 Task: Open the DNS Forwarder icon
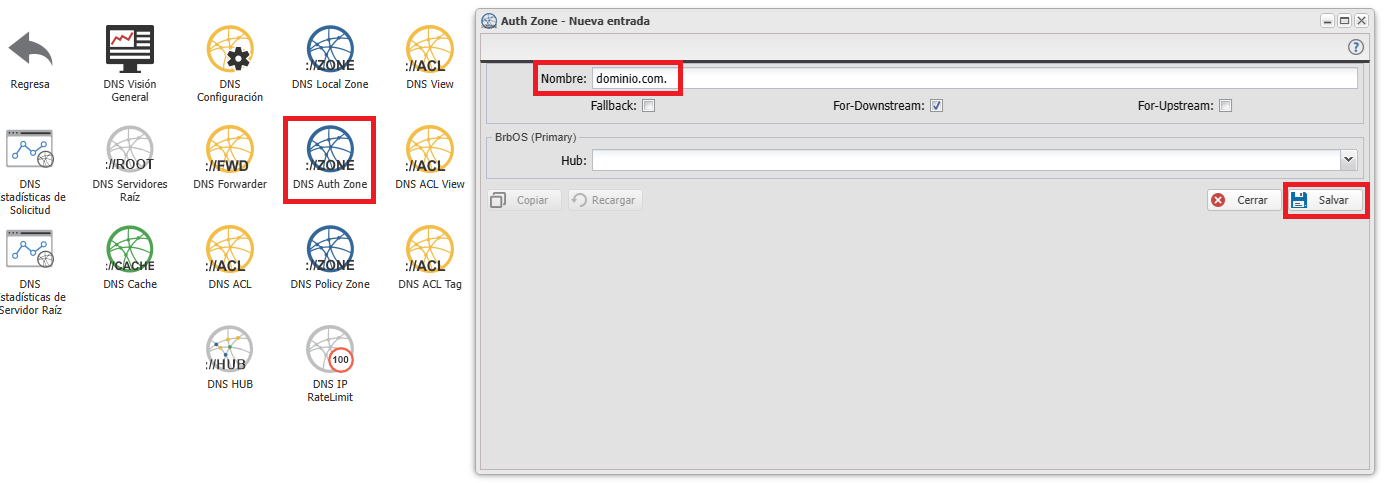(230, 151)
